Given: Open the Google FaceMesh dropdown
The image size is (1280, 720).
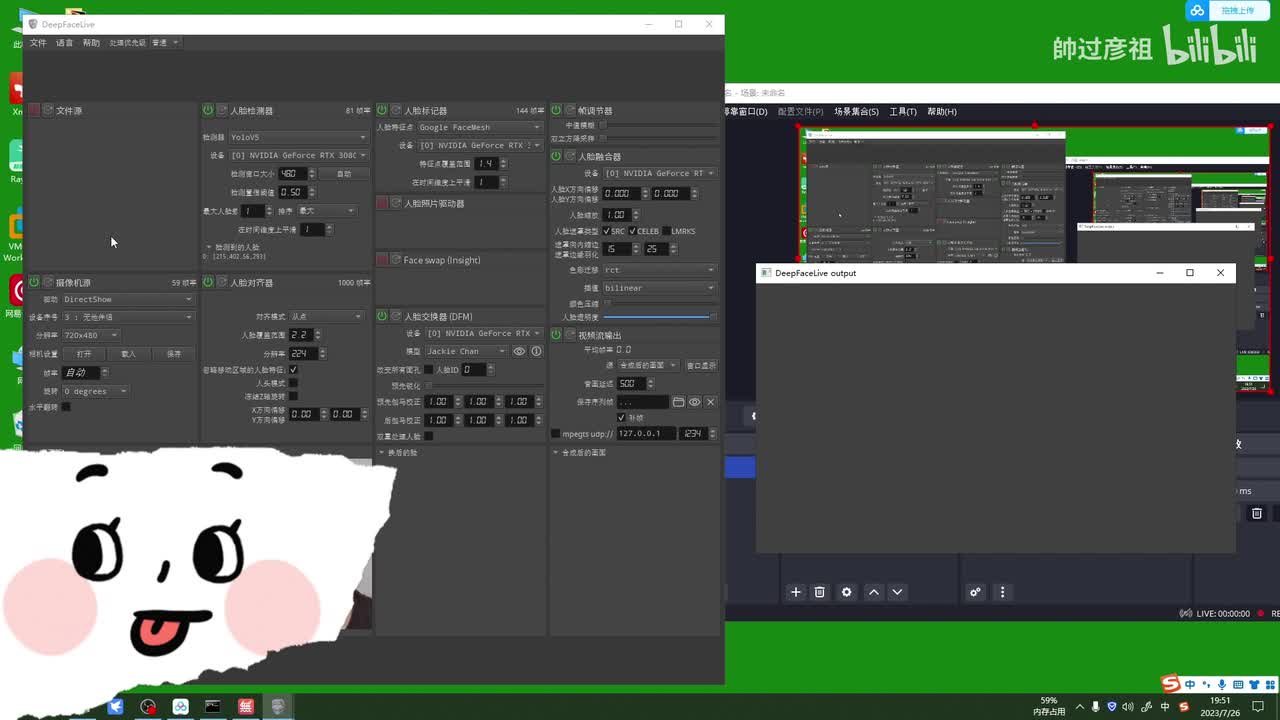Looking at the screenshot, I should (479, 127).
